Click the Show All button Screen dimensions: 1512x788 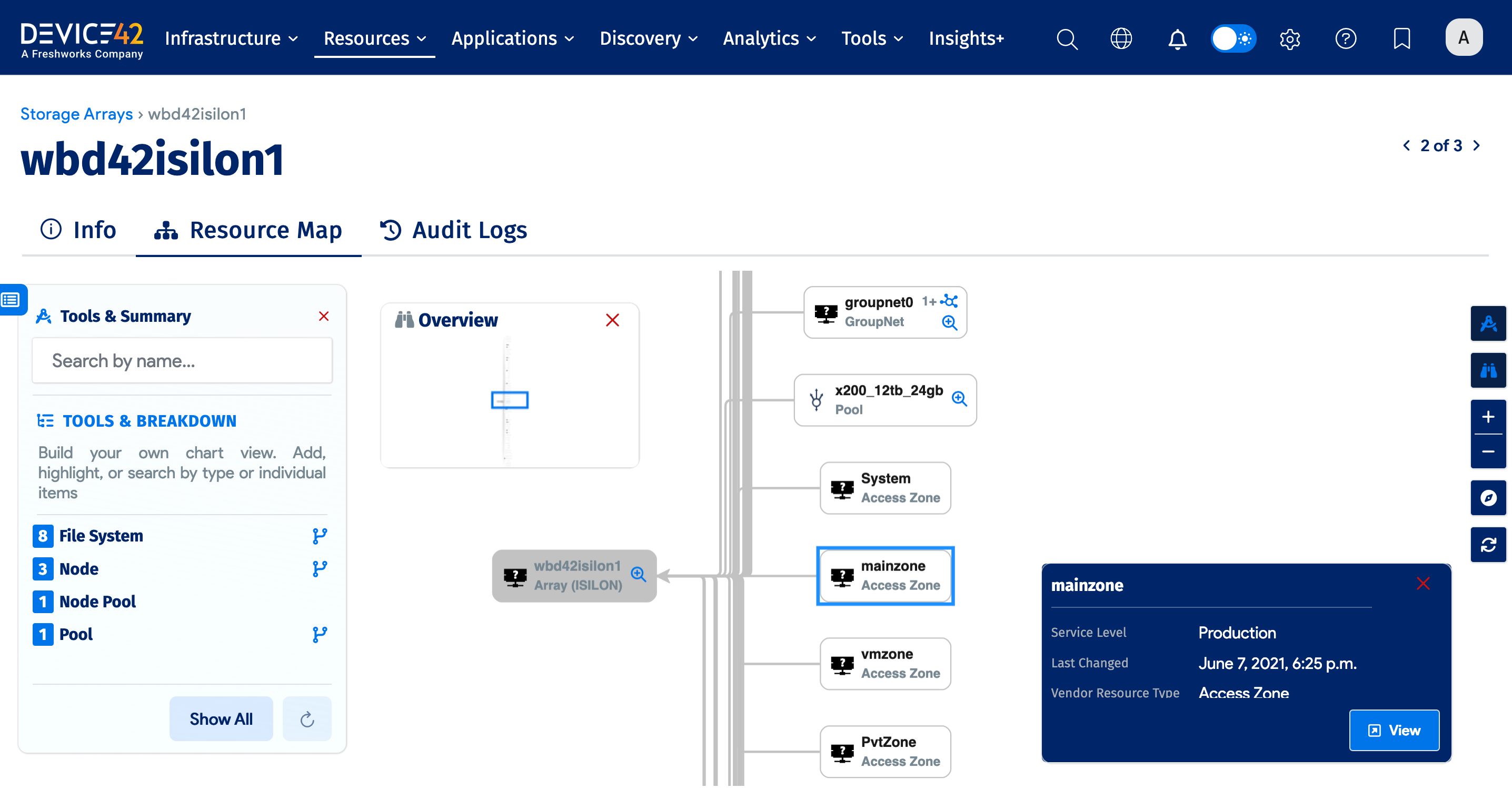coord(221,718)
